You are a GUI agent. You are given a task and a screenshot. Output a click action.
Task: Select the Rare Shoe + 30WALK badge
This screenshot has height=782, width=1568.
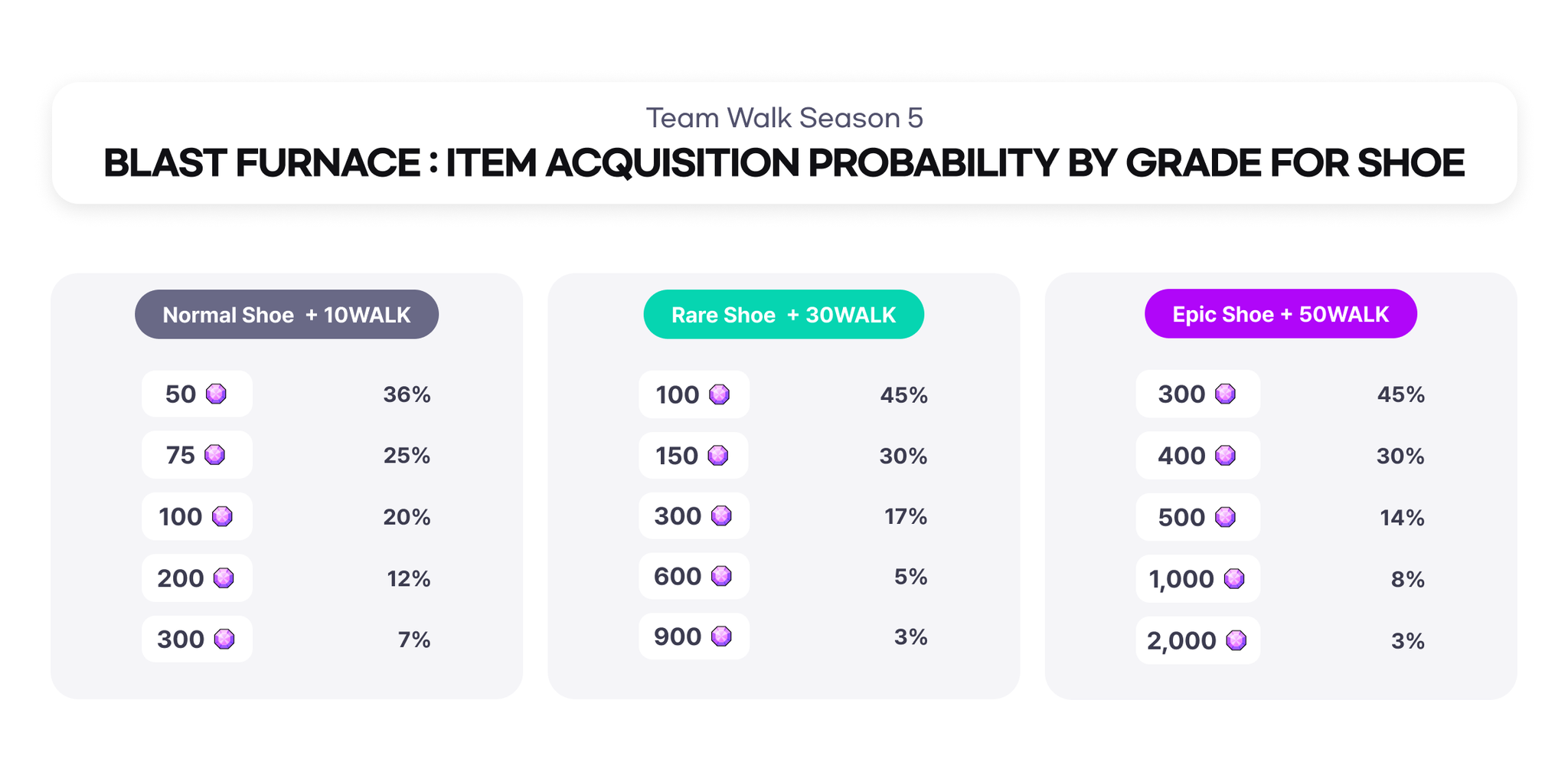(x=784, y=314)
